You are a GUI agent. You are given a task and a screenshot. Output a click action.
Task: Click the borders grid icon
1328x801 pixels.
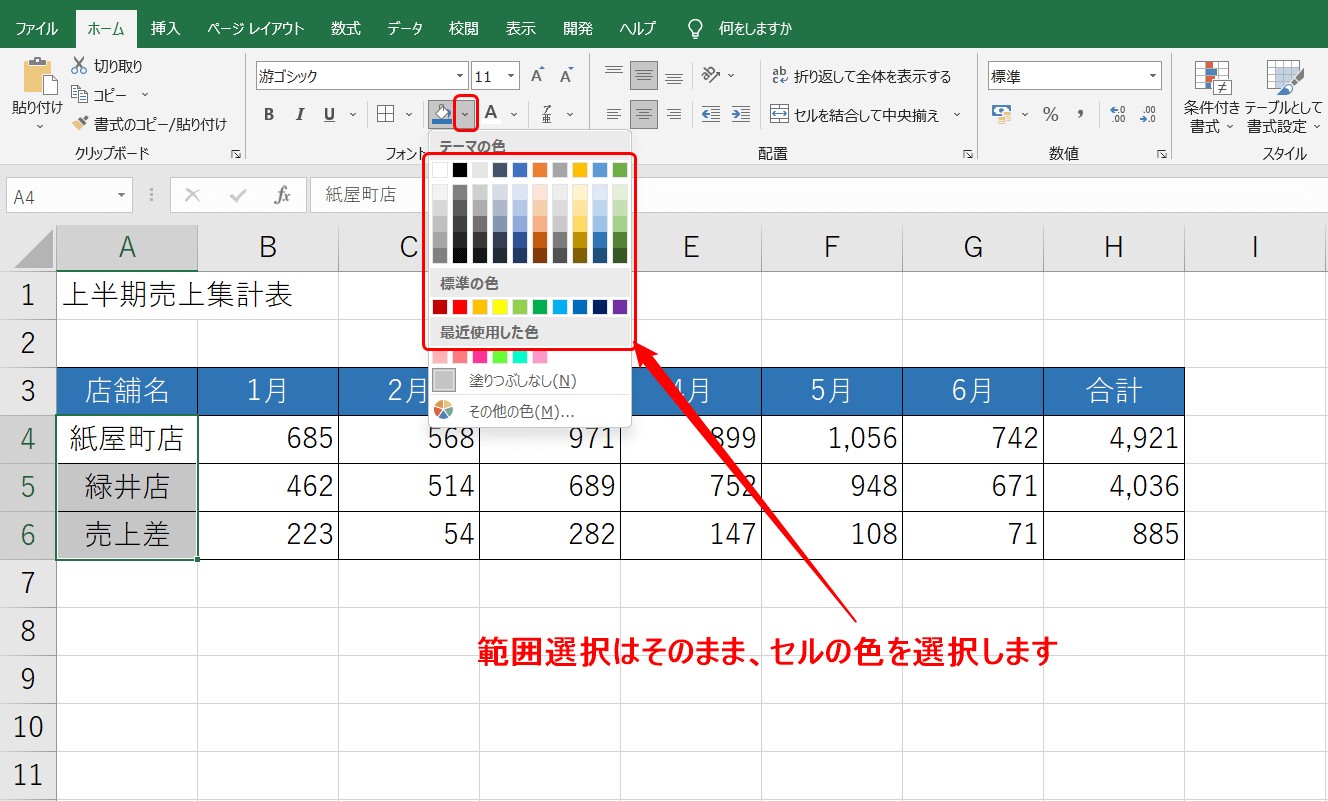(x=386, y=114)
